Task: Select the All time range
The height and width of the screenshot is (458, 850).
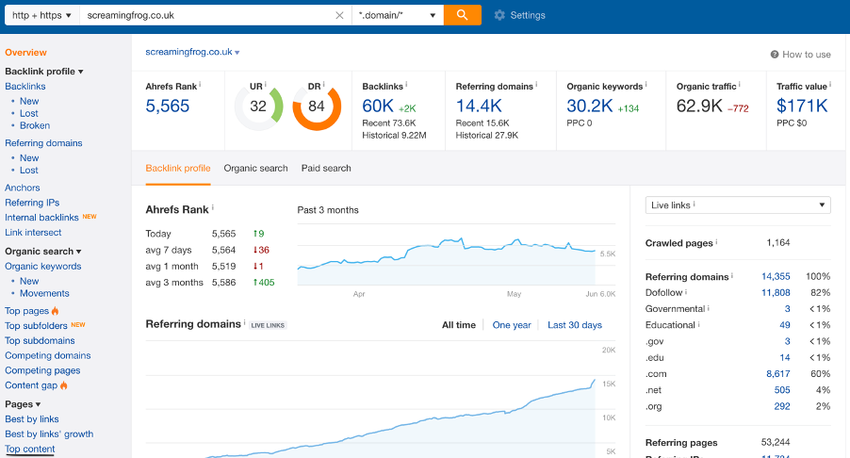Action: click(x=459, y=325)
